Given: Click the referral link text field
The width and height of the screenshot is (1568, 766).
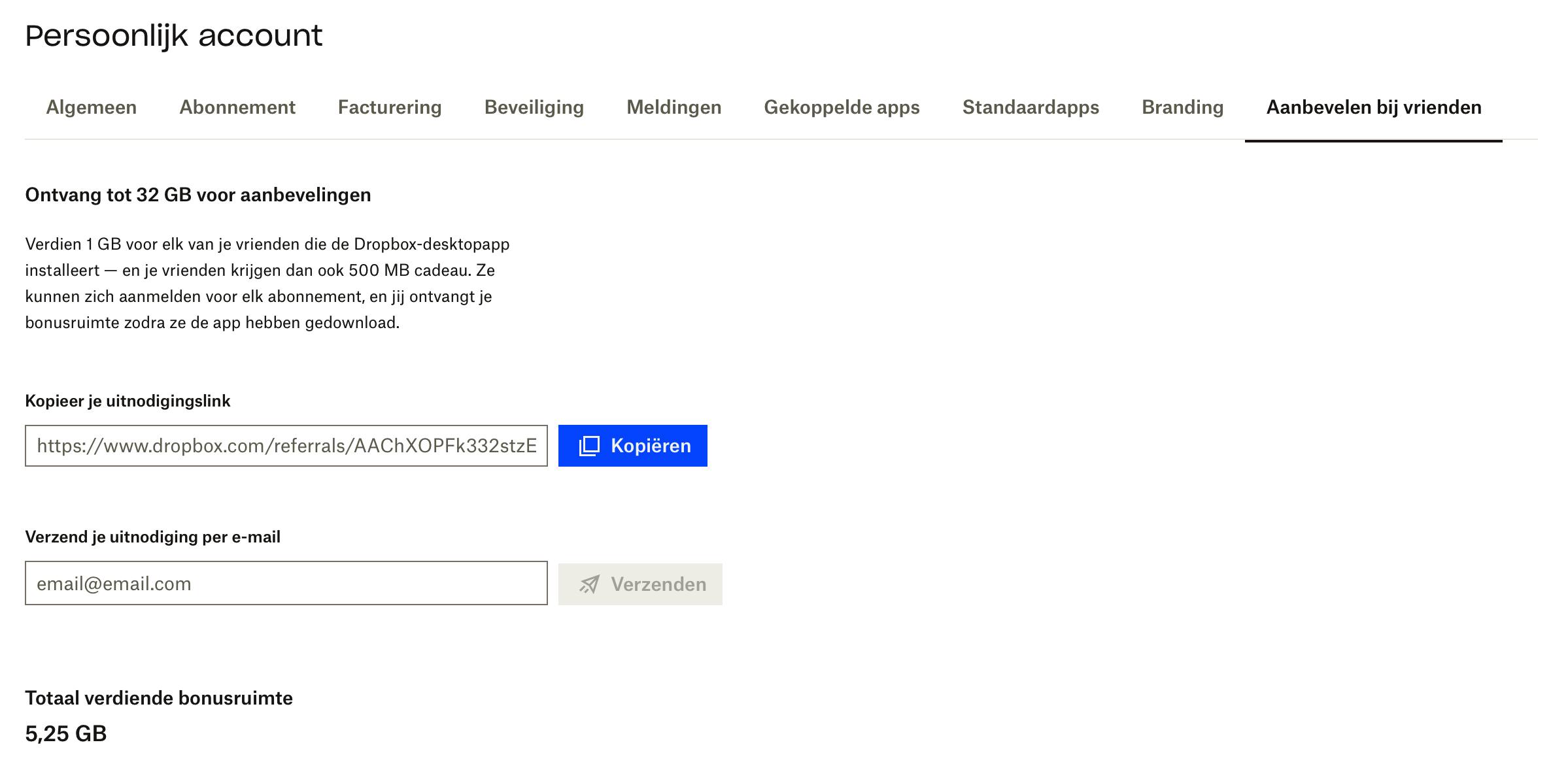Looking at the screenshot, I should [286, 446].
